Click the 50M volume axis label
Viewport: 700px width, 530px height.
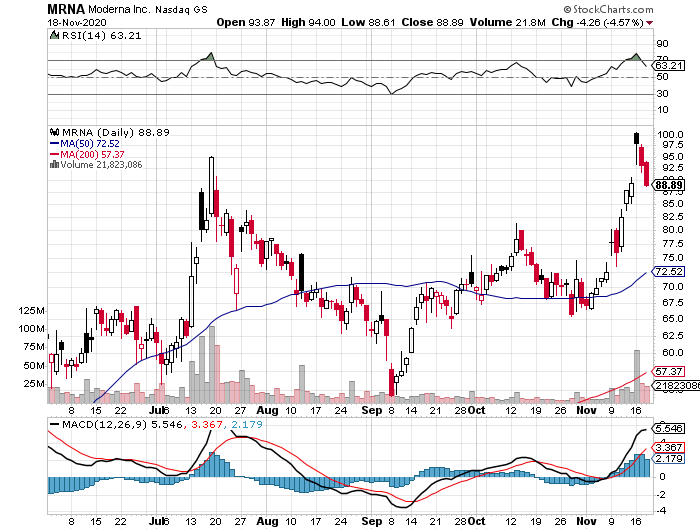pos(34,366)
